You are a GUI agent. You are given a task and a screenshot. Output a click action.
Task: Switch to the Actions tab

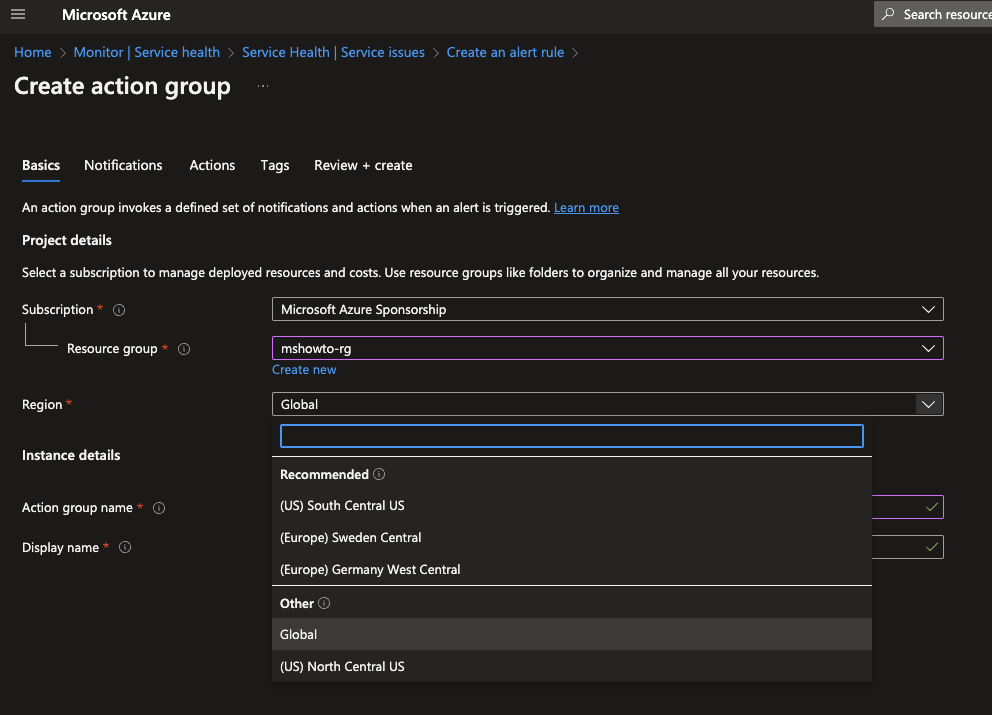tap(212, 165)
